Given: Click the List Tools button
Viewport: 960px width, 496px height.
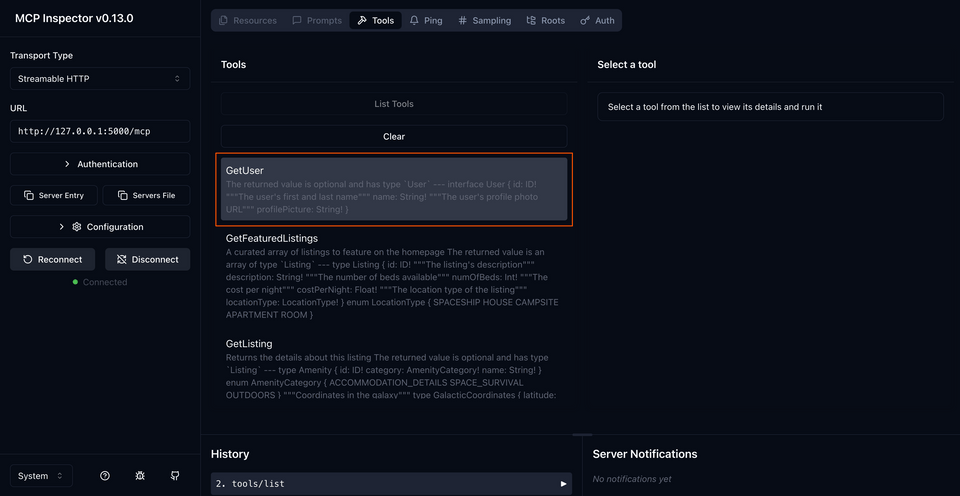Looking at the screenshot, I should (x=394, y=104).
